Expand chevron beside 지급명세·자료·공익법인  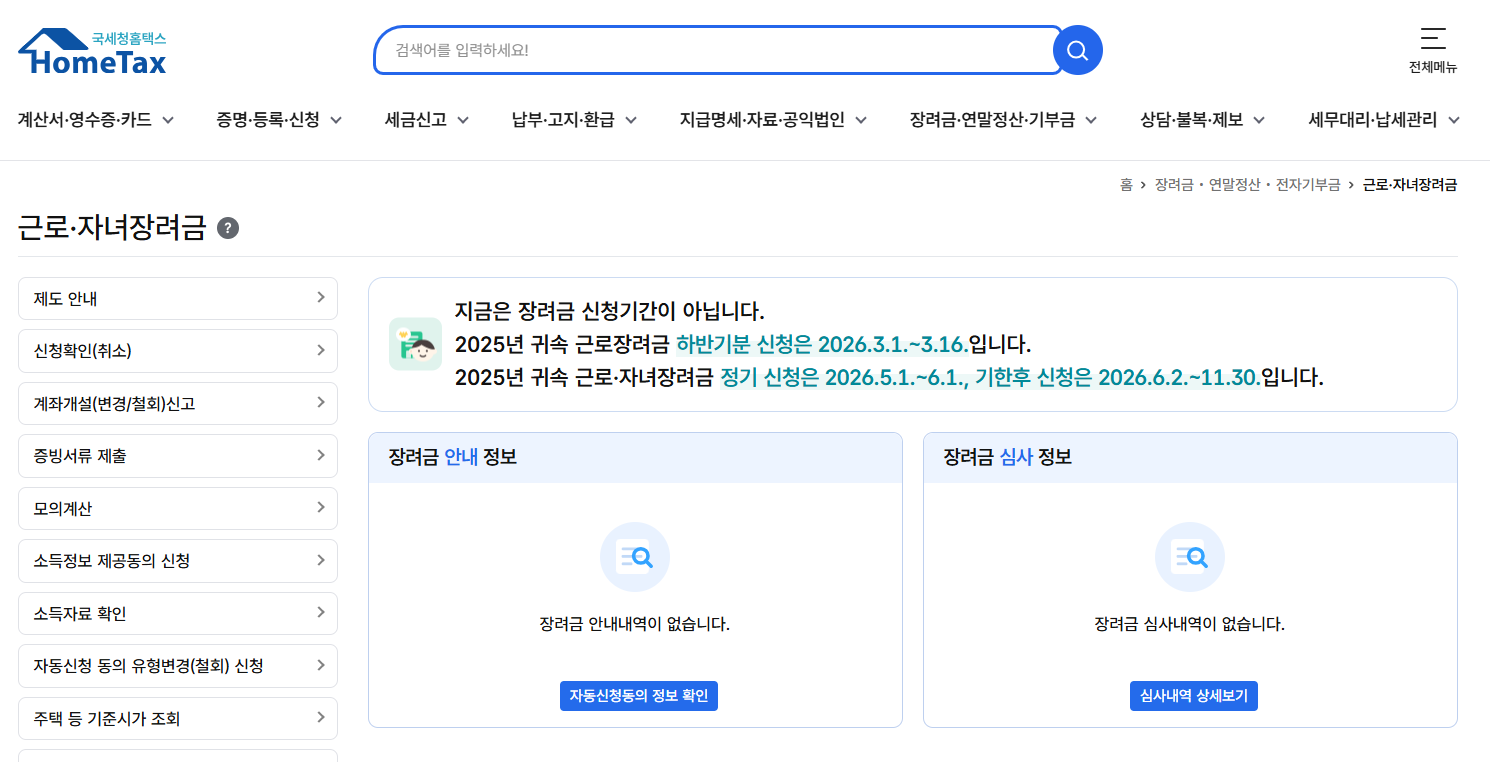[861, 120]
